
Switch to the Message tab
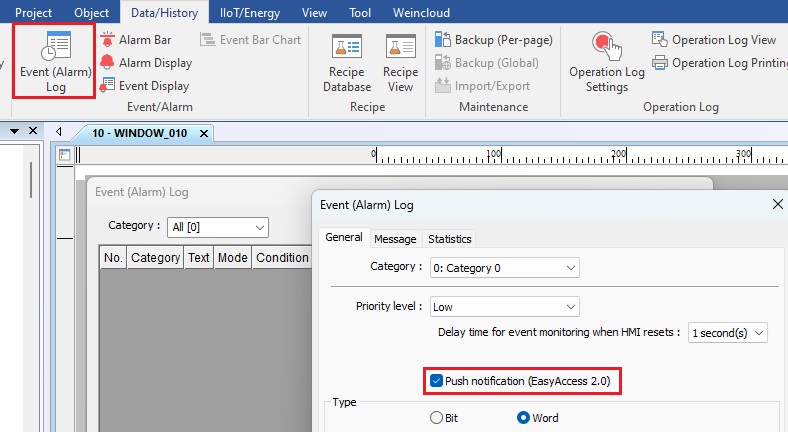395,239
